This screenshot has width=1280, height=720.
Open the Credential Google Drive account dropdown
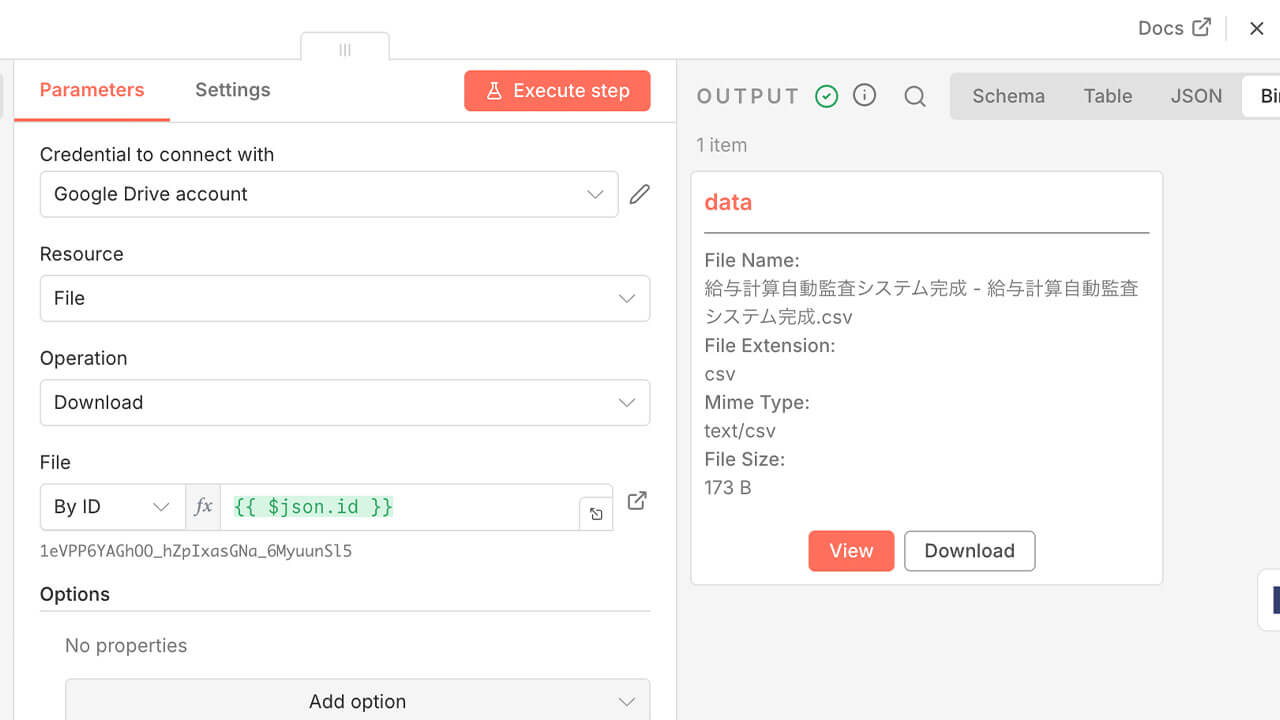(329, 194)
